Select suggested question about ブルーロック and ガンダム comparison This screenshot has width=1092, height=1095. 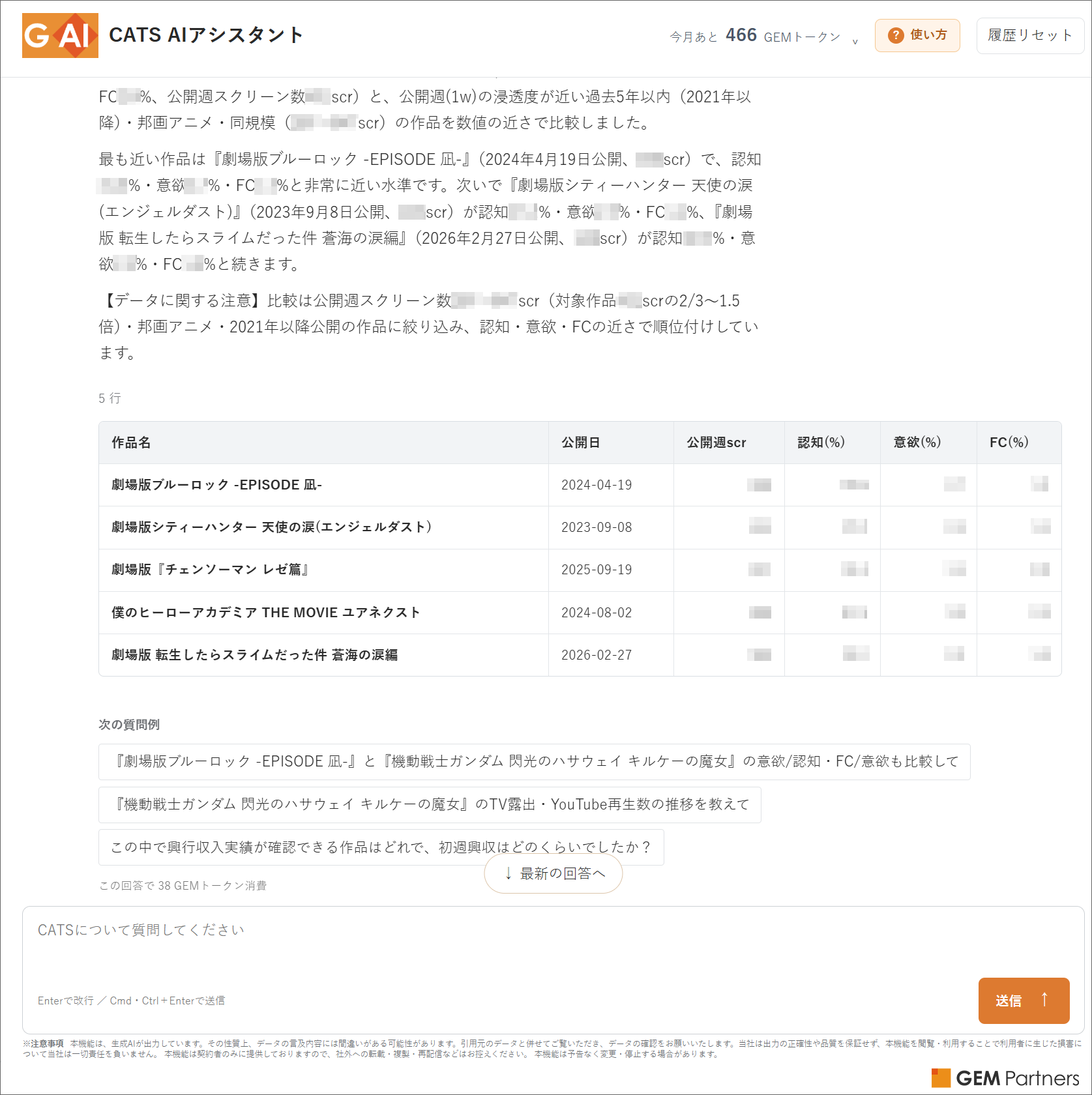click(x=534, y=761)
